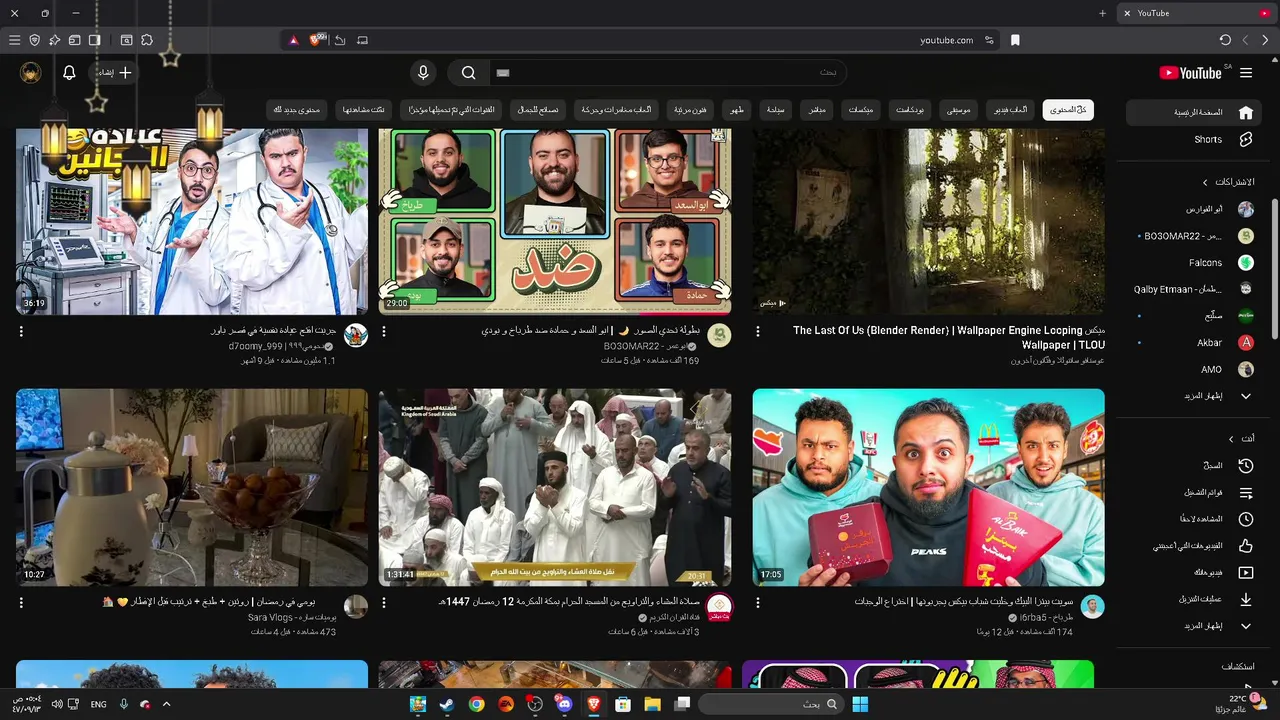Open the AMO channel subscription
This screenshot has width=1280, height=720.
click(x=1194, y=369)
